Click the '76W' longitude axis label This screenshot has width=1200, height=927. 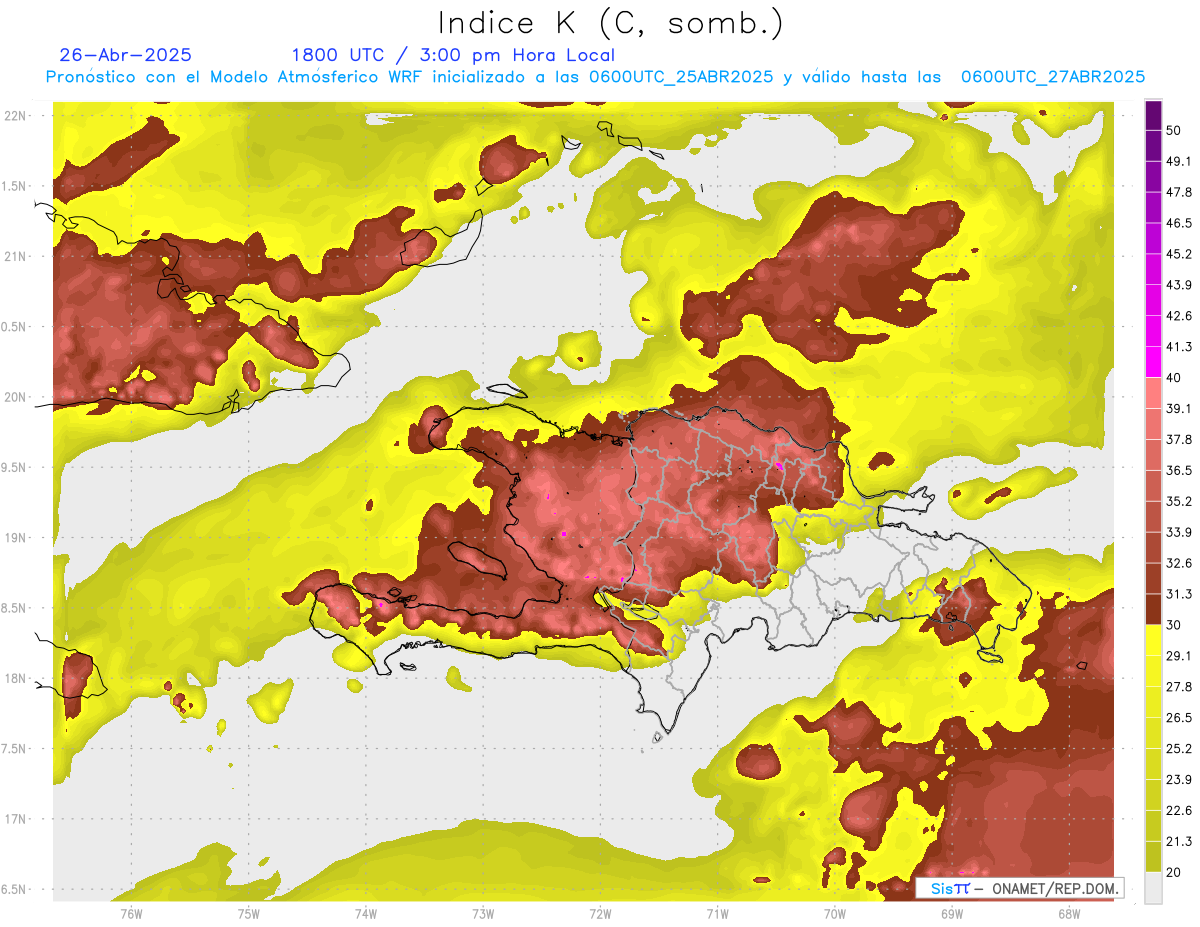click(131, 913)
